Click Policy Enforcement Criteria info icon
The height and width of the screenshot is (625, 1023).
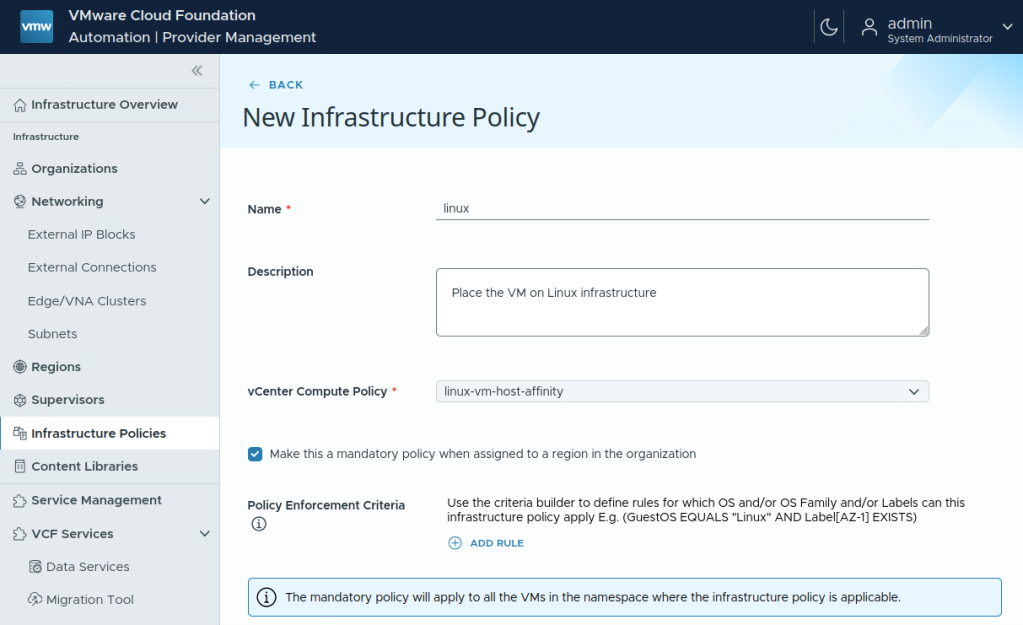259,524
